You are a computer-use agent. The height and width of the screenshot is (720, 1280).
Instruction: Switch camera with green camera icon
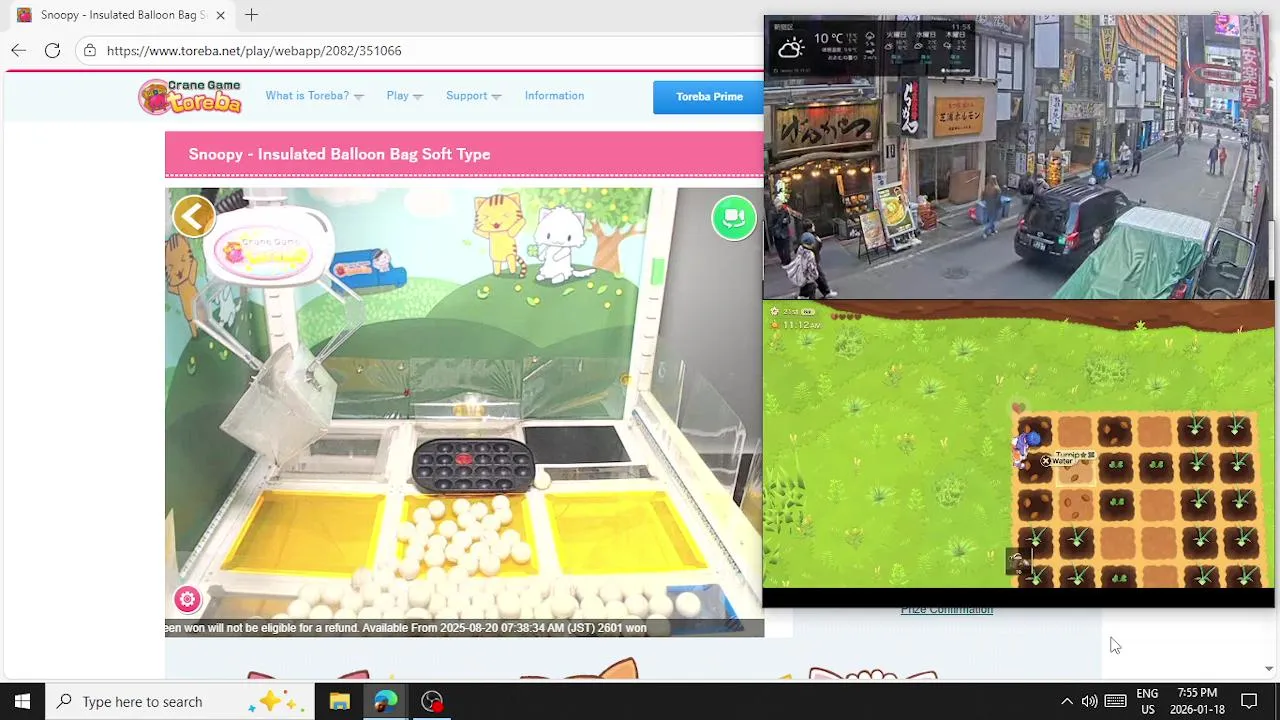pos(733,218)
